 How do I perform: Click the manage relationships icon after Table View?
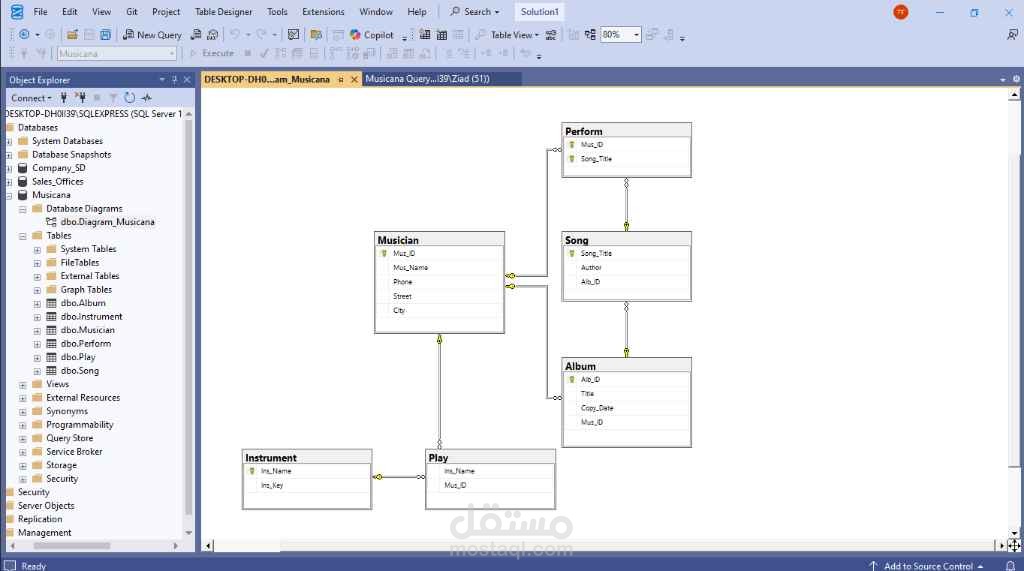551,35
